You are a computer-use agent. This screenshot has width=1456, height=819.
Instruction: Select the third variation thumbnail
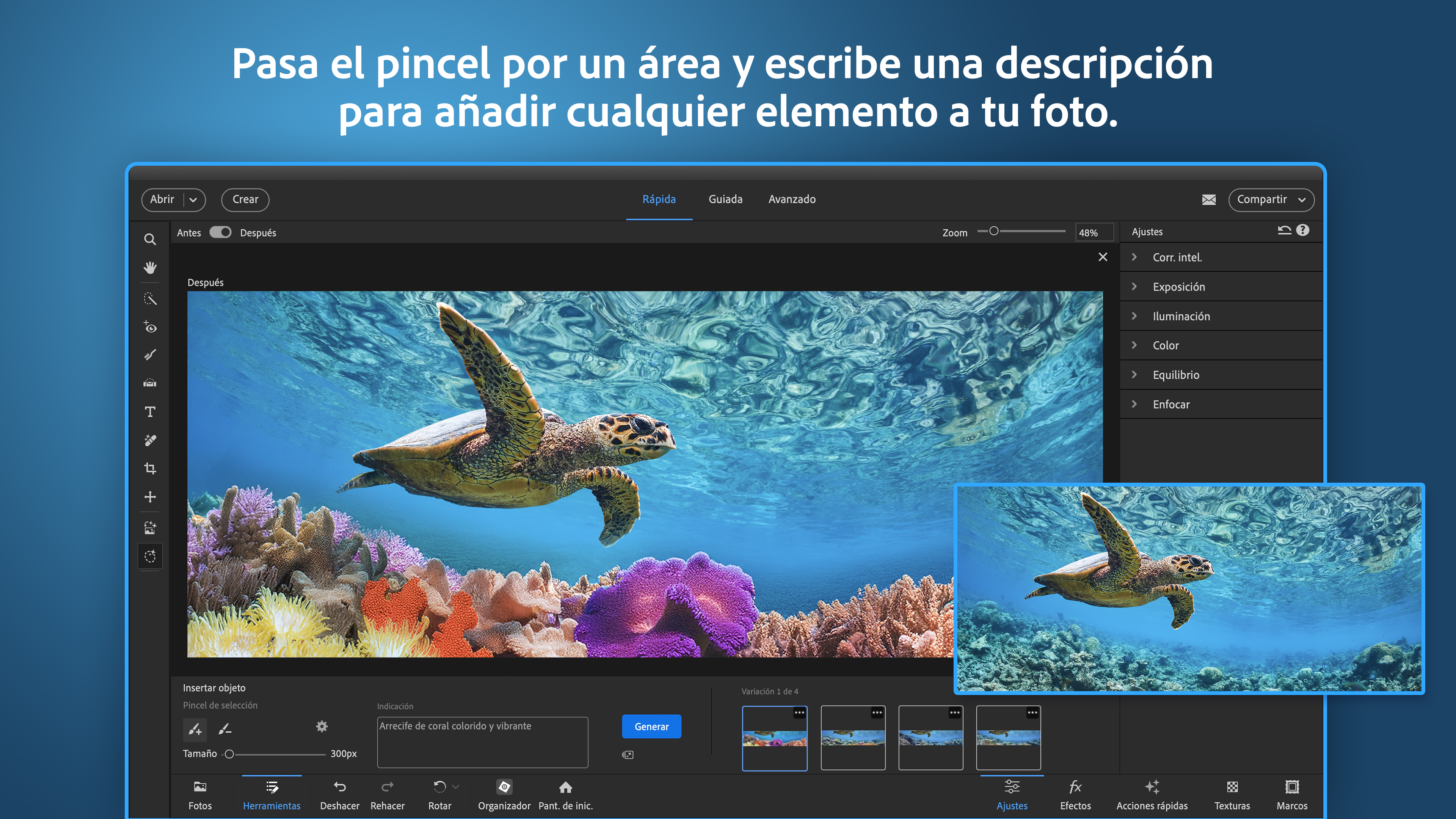pos(931,738)
